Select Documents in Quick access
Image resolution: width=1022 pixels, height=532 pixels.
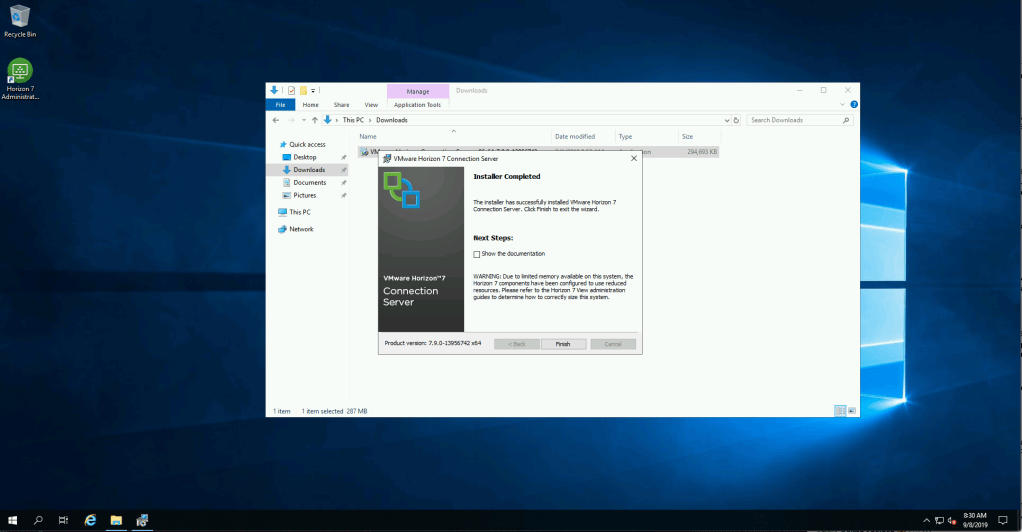click(x=309, y=183)
